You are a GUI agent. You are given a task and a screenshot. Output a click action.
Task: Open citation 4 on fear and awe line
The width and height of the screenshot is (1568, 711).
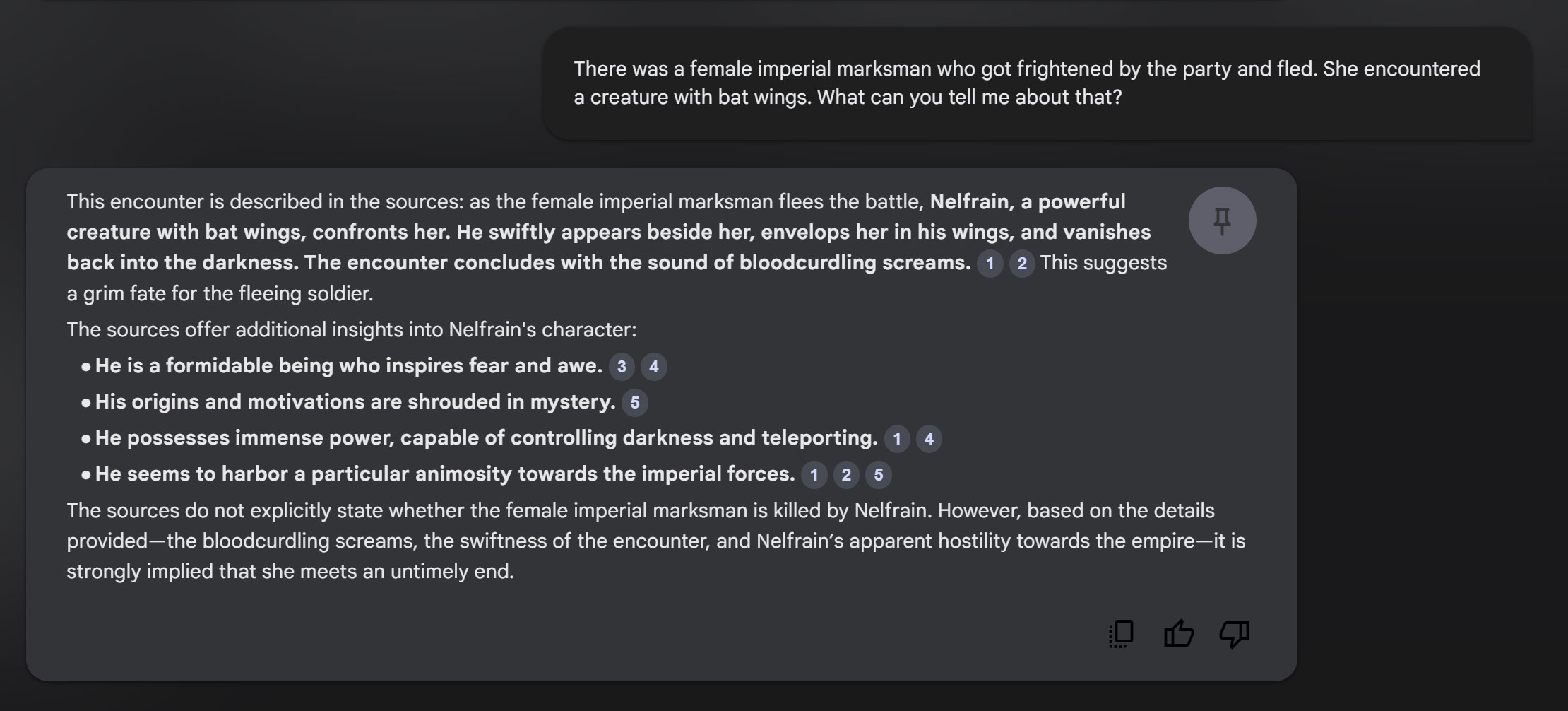653,366
